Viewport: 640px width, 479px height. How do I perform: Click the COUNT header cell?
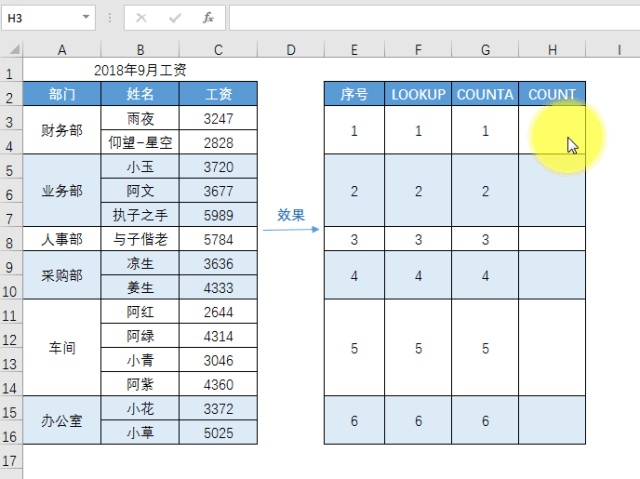[x=552, y=94]
